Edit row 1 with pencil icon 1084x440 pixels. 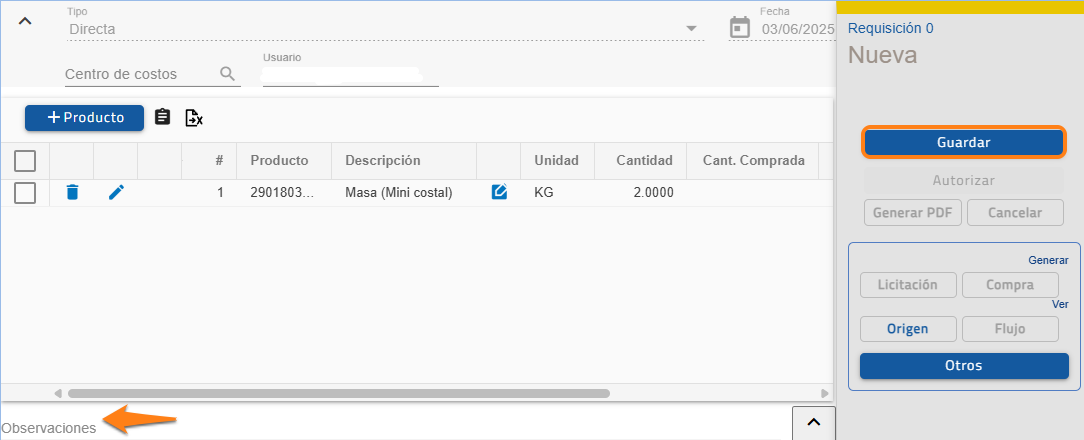point(116,192)
